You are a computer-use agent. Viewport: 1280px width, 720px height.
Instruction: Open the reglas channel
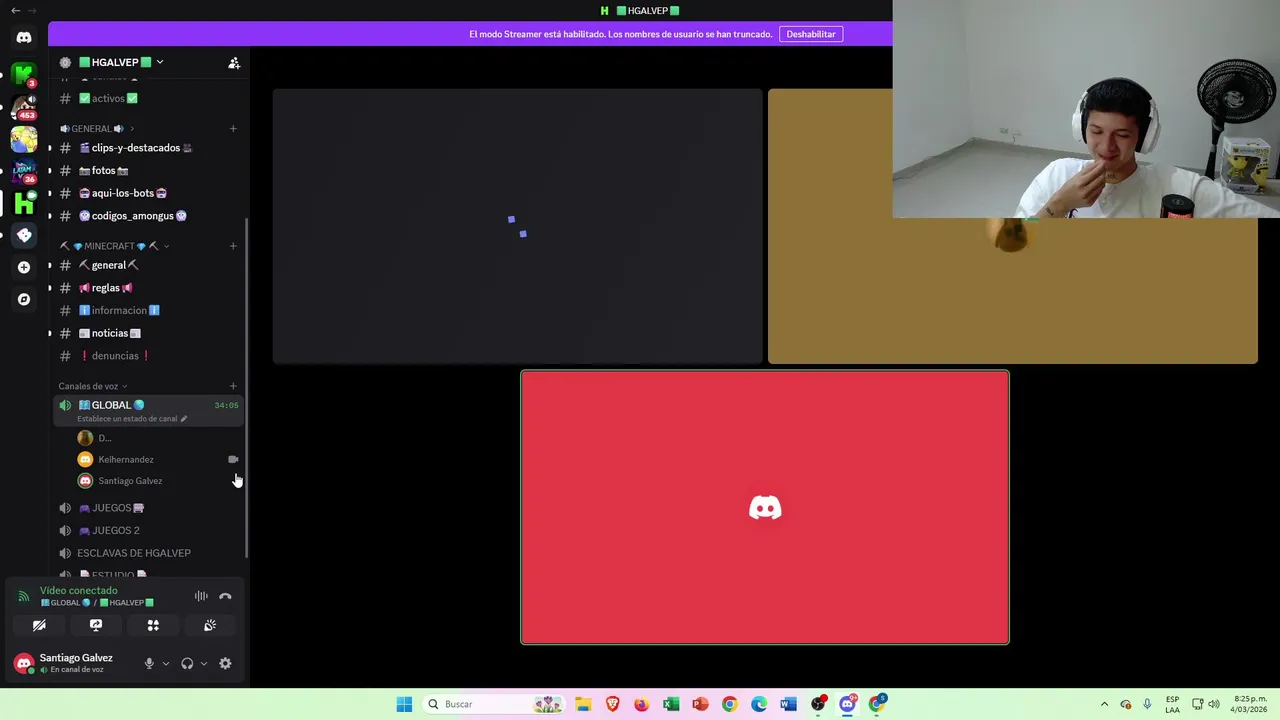coord(148,288)
